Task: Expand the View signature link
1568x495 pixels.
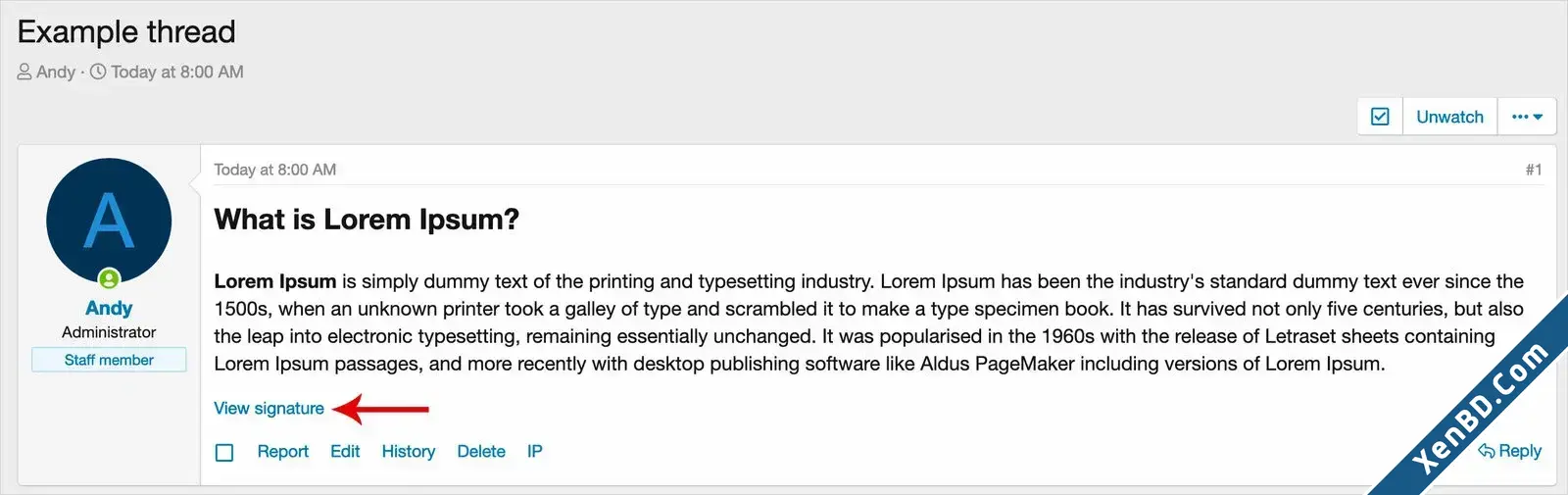Action: pyautogui.click(x=269, y=408)
